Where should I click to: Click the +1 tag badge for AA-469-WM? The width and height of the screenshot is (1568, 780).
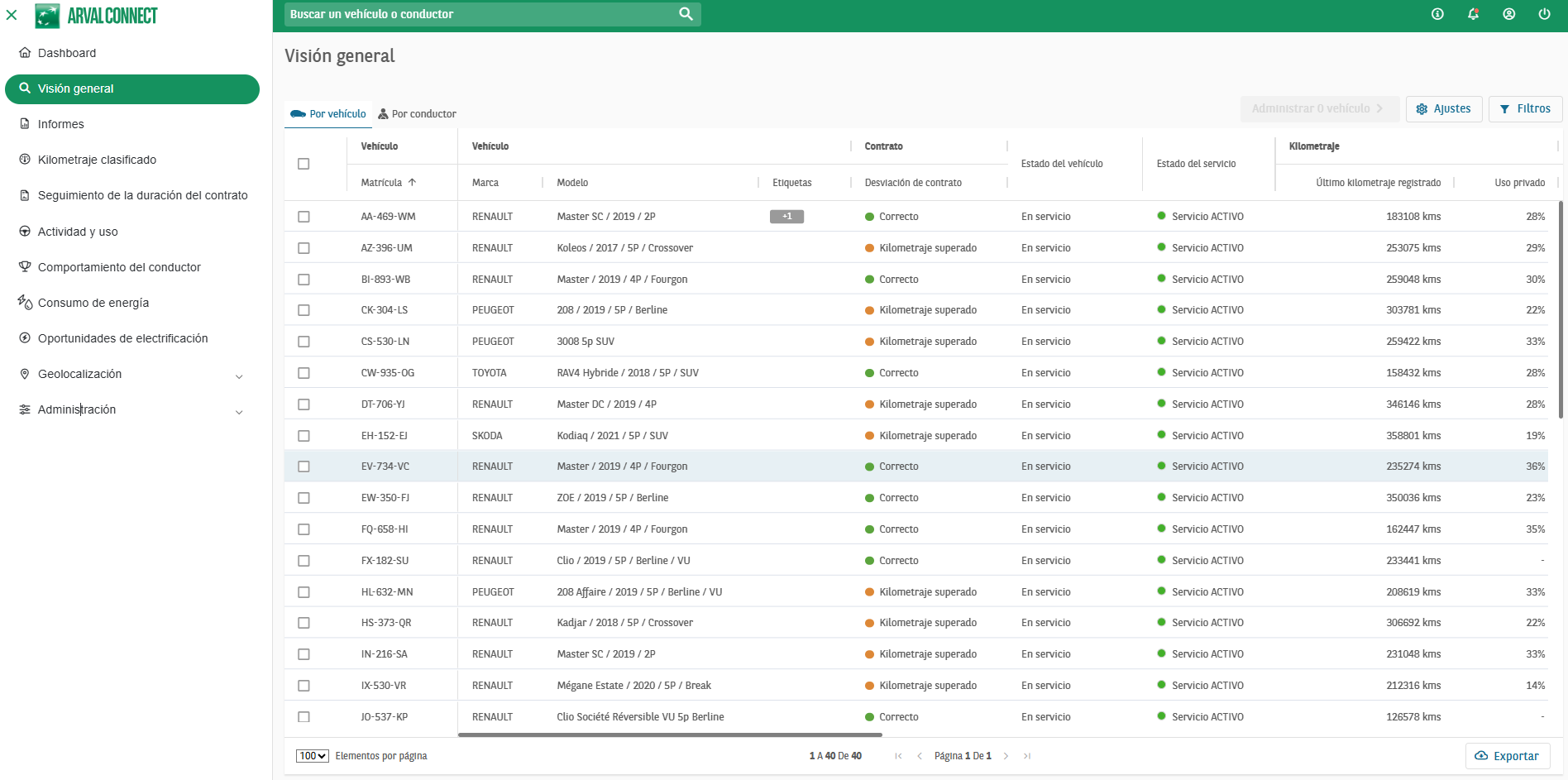pyautogui.click(x=786, y=217)
